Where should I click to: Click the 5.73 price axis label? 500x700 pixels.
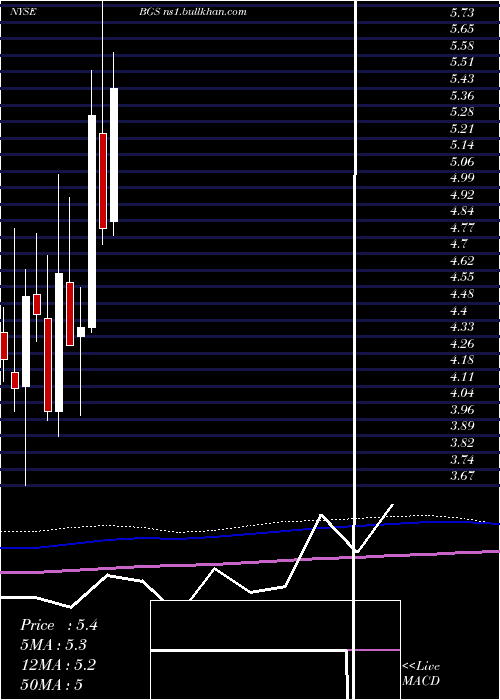pyautogui.click(x=462, y=12)
